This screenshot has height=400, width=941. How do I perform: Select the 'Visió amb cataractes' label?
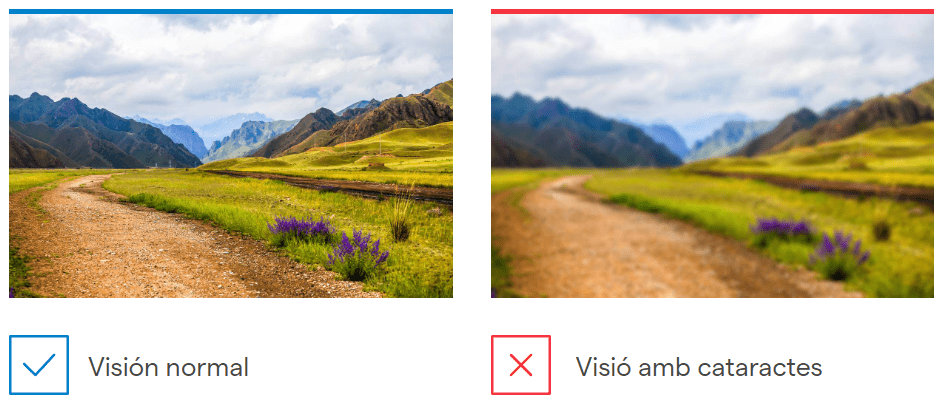click(x=699, y=366)
